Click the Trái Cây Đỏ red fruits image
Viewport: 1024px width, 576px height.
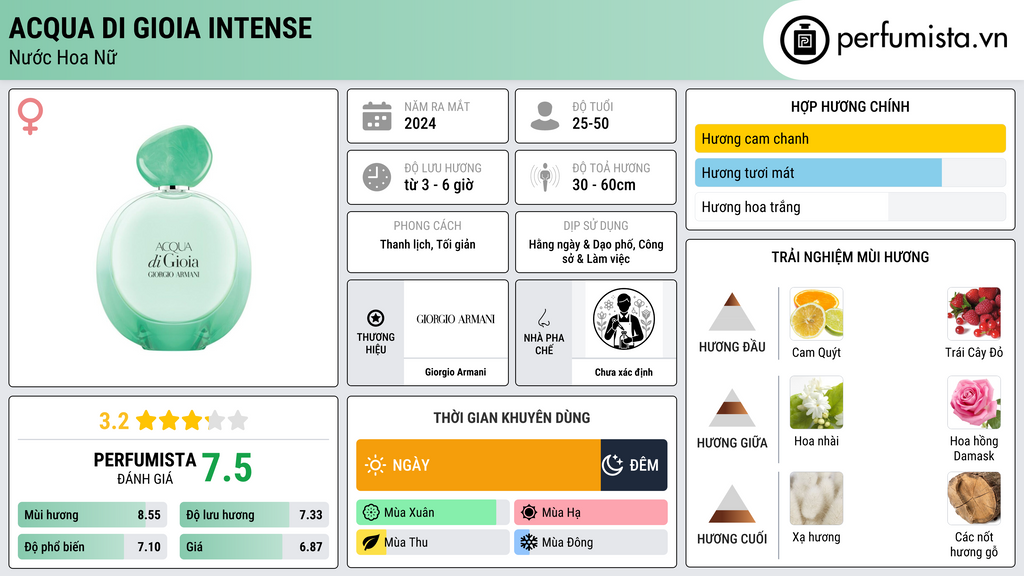tap(974, 313)
